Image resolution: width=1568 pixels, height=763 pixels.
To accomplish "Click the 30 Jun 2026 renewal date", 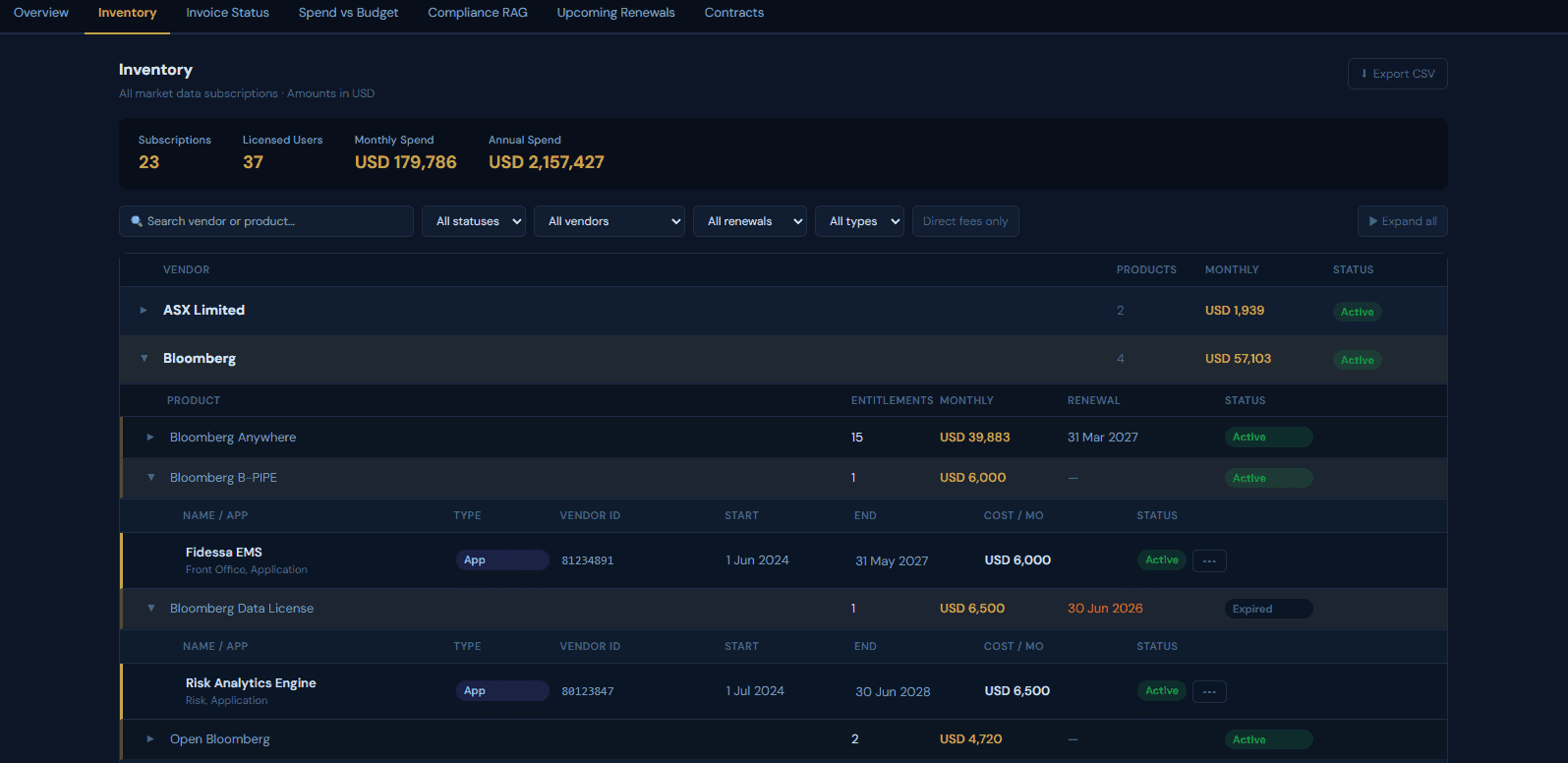I will click(1105, 608).
